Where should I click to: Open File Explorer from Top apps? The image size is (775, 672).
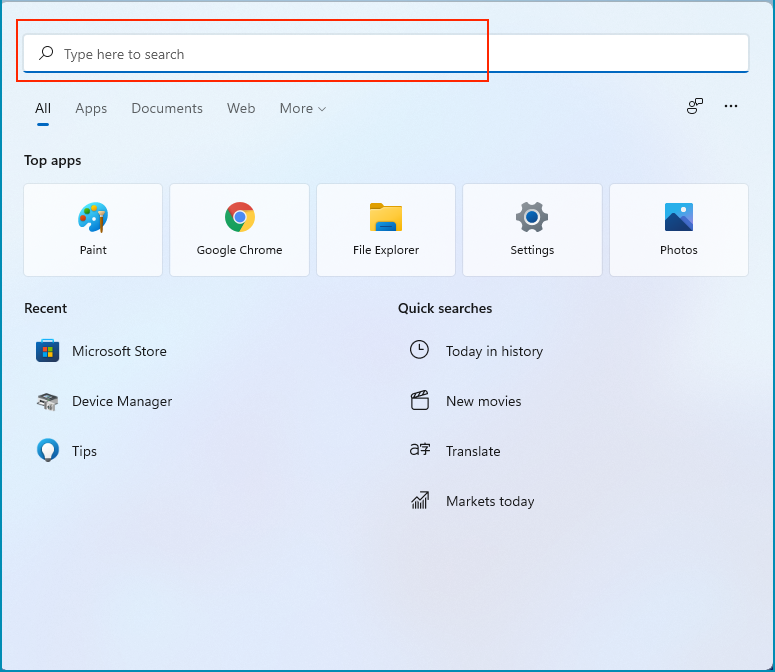coord(386,229)
